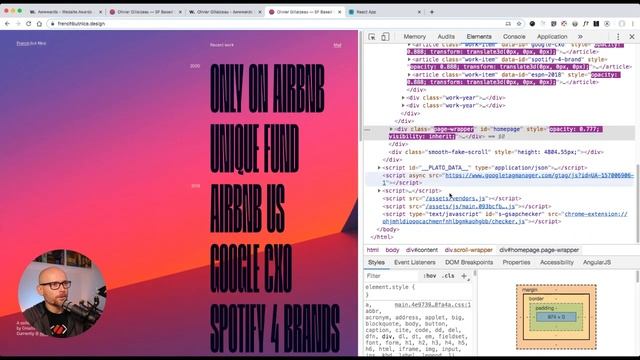Switch to the Audits tab
The height and width of the screenshot is (360, 640).
coord(446,37)
